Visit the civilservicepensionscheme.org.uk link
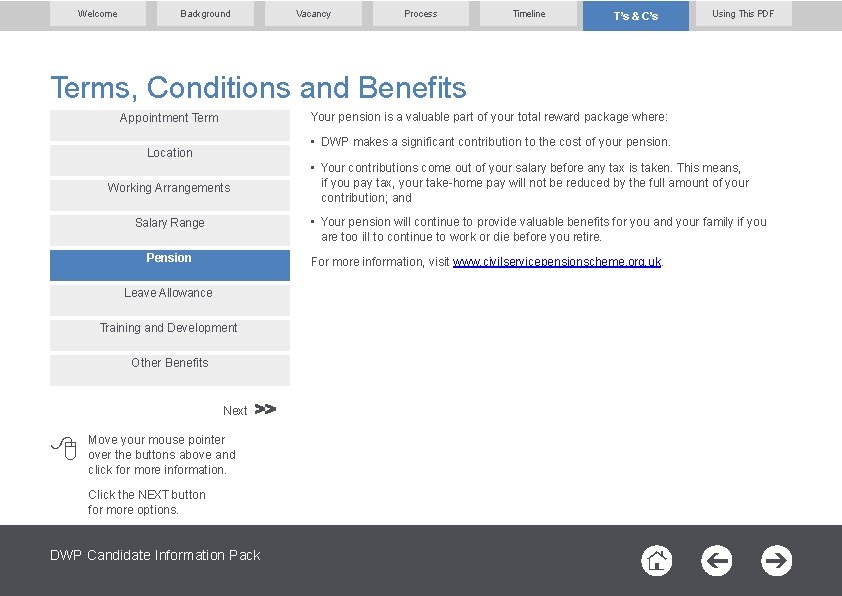This screenshot has height=596, width=842. 557,262
